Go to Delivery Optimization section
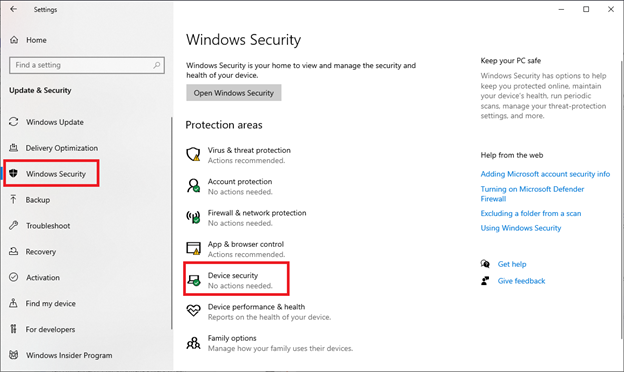The image size is (624, 372). (x=62, y=148)
